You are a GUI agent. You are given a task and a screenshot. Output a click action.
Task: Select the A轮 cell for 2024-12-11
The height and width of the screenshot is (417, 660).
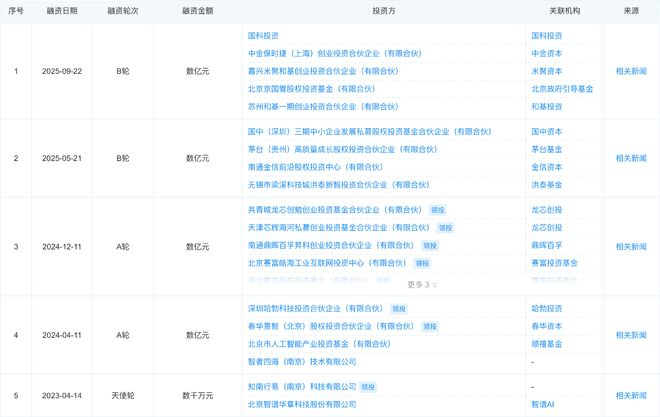[123, 247]
